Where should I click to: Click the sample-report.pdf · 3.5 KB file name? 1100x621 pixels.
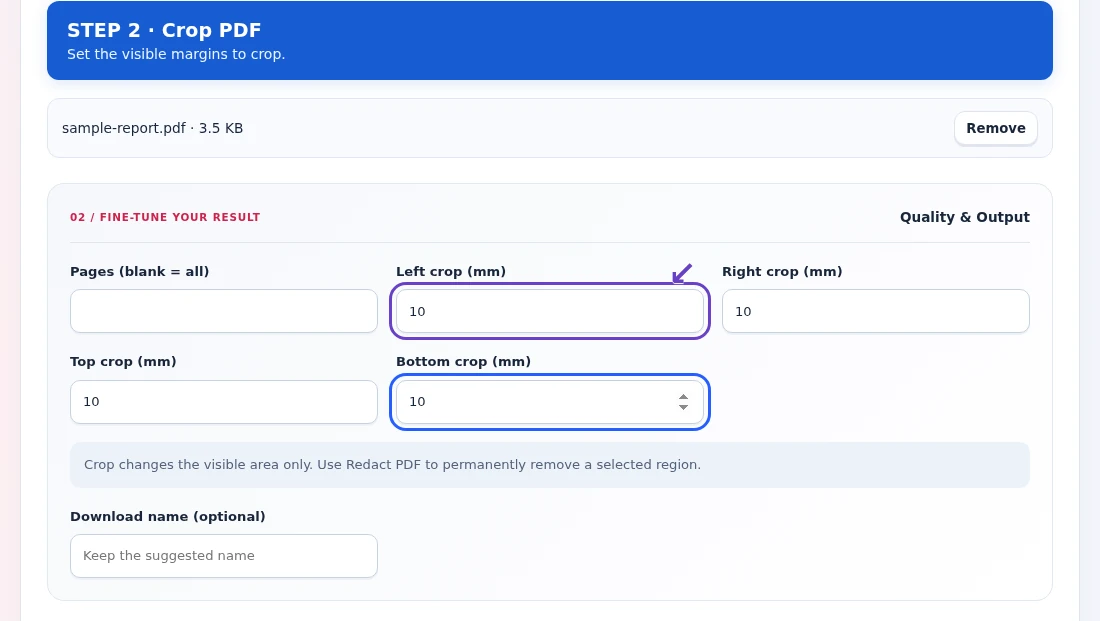[x=152, y=128]
